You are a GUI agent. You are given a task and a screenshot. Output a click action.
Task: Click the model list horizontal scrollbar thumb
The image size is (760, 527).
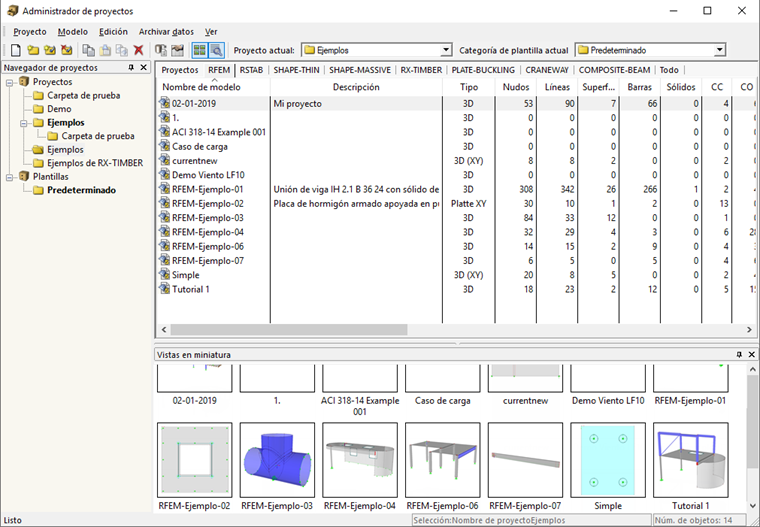(289, 330)
